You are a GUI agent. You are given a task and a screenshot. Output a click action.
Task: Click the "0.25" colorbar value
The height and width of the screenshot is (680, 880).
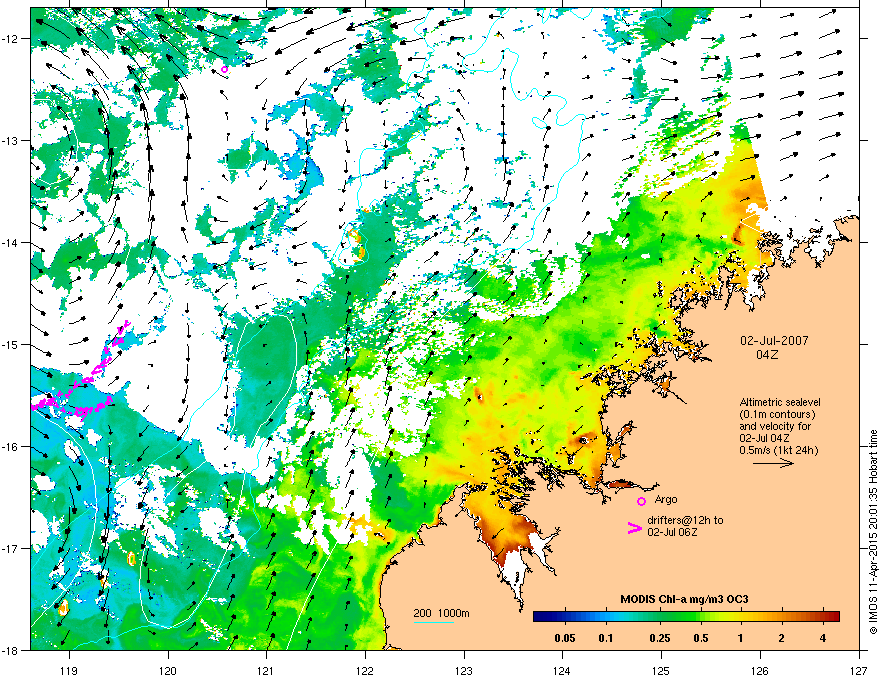coord(660,638)
